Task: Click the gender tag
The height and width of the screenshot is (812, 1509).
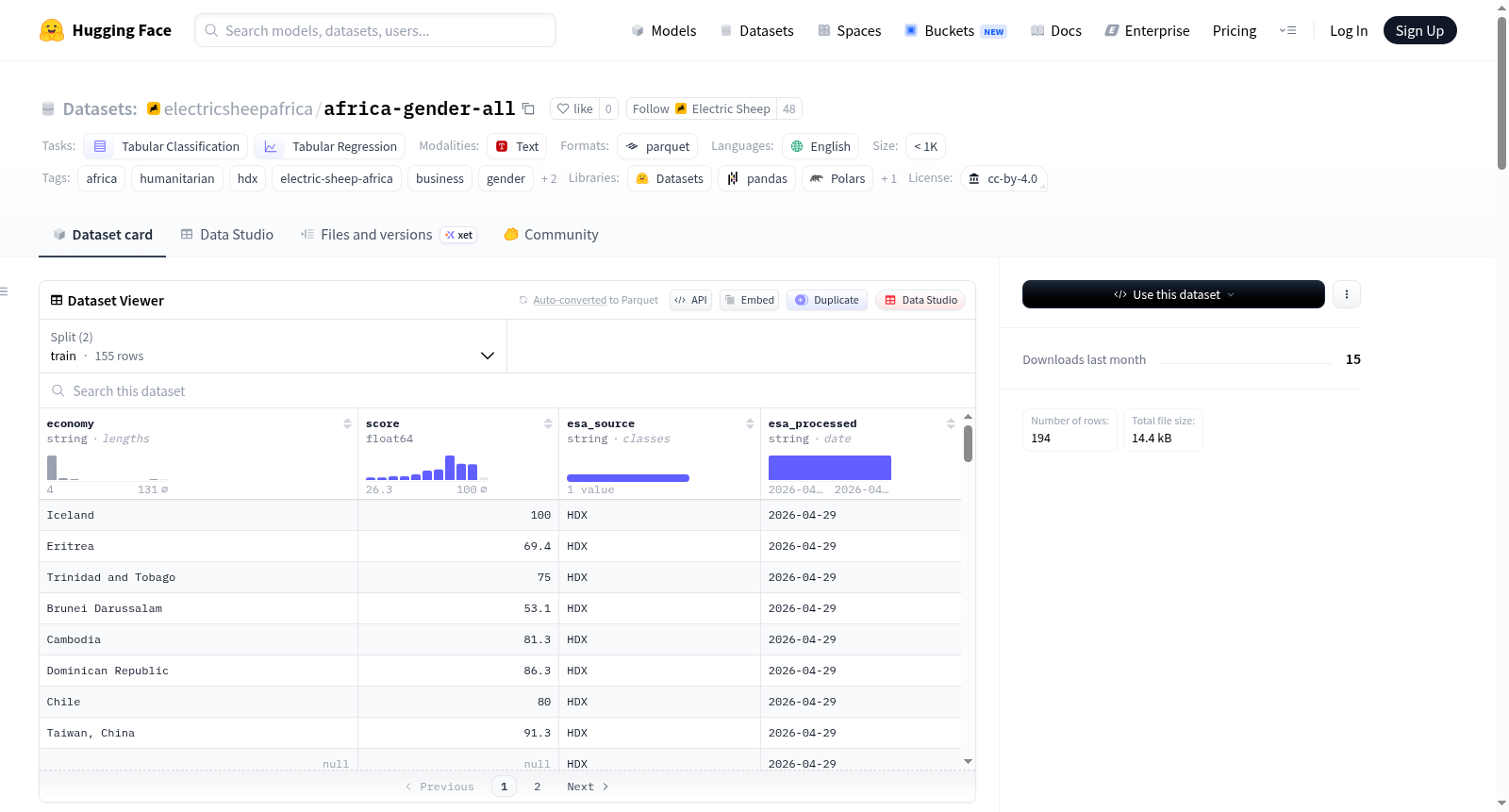Action: [506, 178]
